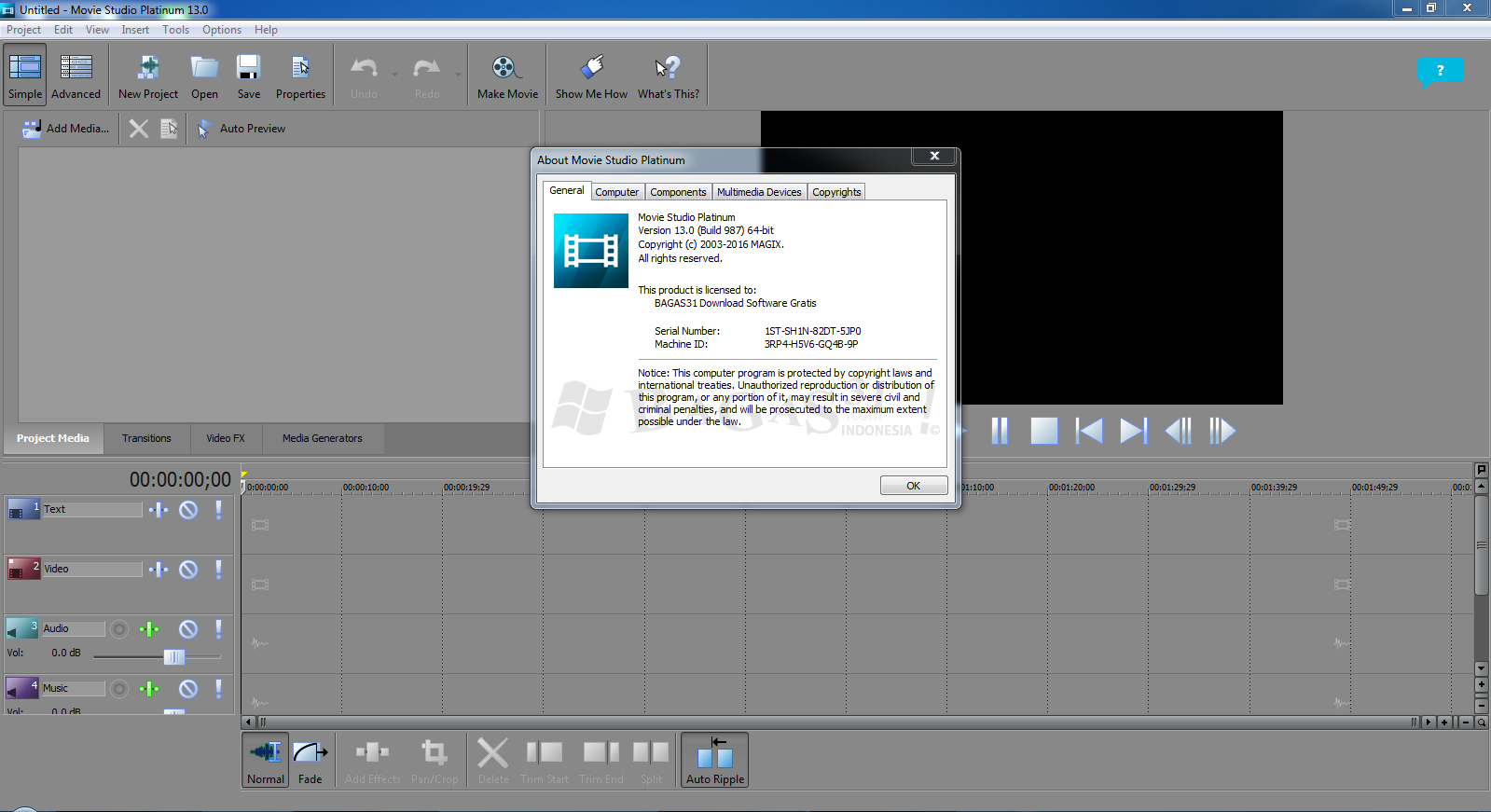Solo the Audio track
Image resolution: width=1491 pixels, height=812 pixels.
218,629
